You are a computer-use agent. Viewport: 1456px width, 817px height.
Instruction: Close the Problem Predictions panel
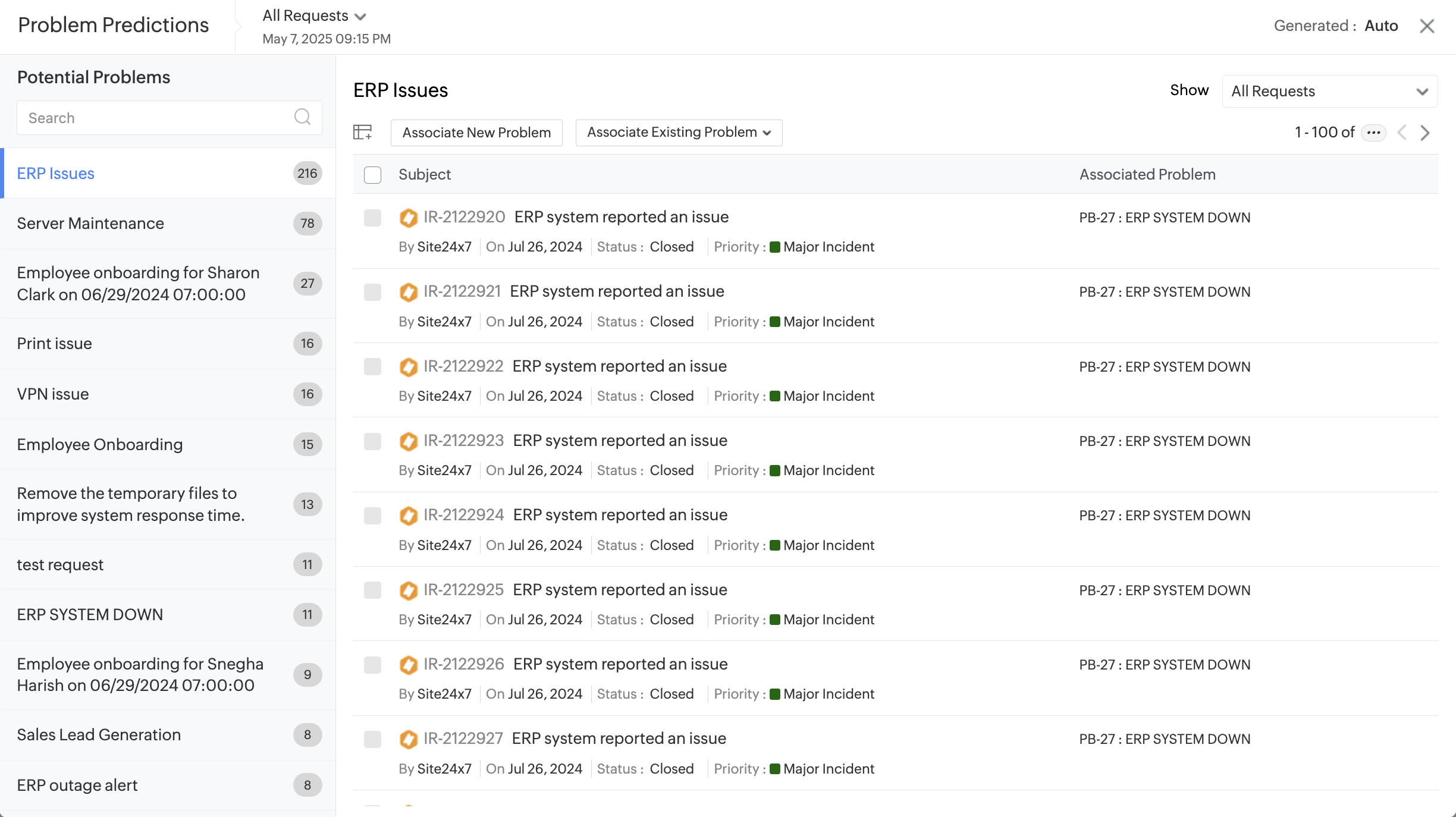point(1427,26)
